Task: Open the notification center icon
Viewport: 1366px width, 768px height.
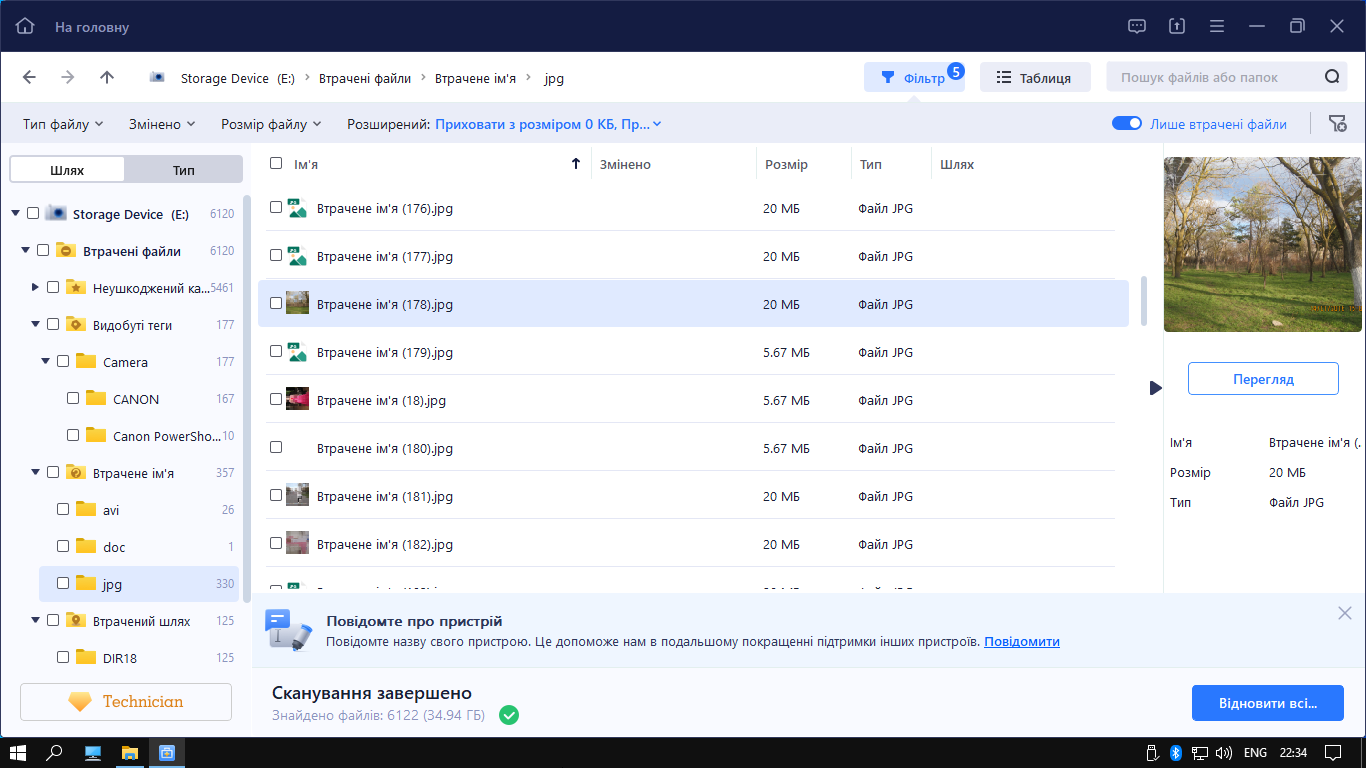Action: coord(1332,752)
